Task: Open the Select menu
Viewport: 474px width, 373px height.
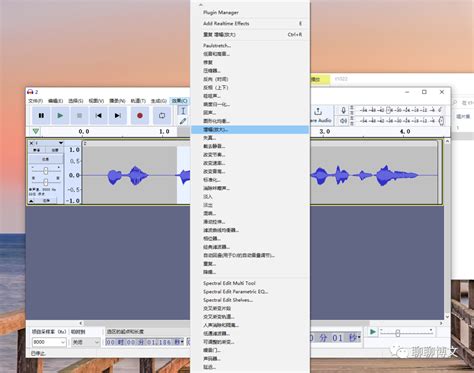Action: click(x=76, y=101)
